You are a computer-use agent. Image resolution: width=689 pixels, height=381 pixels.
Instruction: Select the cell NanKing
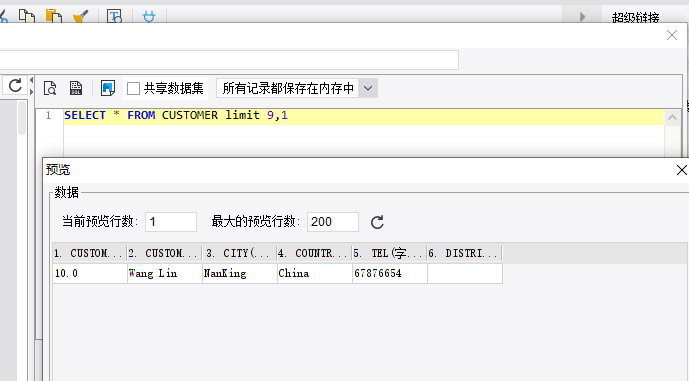(239, 273)
